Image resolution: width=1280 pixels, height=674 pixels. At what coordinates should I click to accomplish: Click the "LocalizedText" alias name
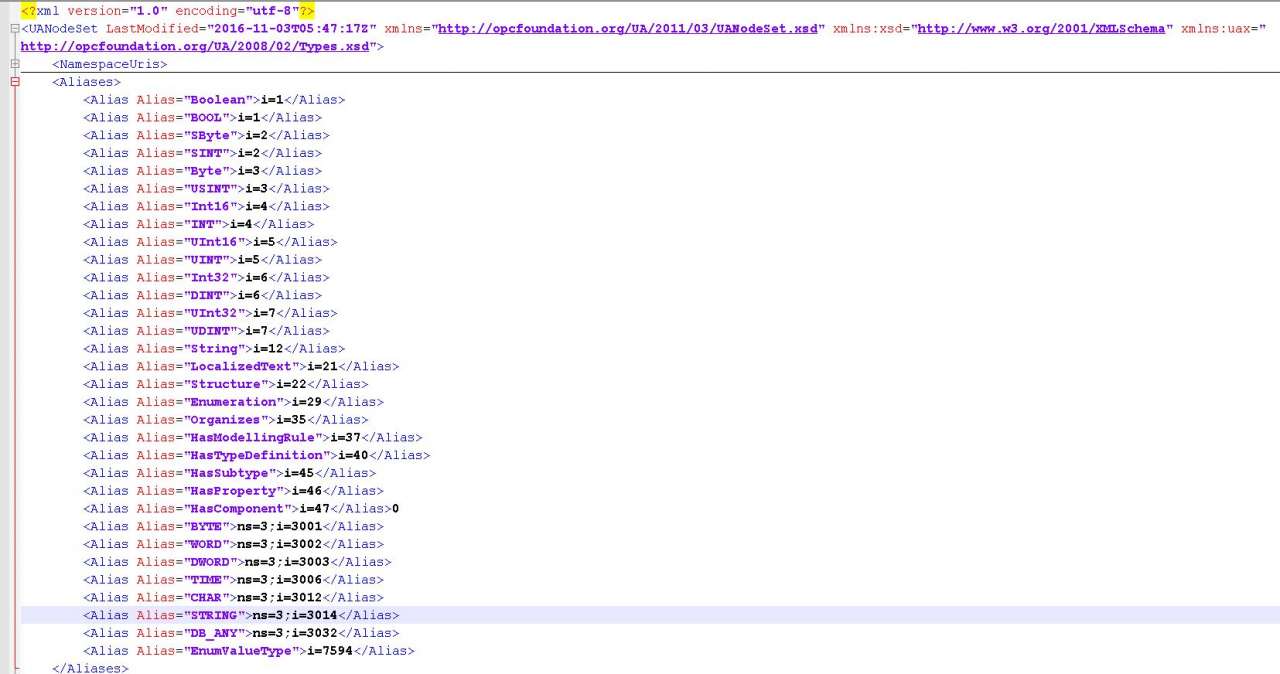coord(241,367)
